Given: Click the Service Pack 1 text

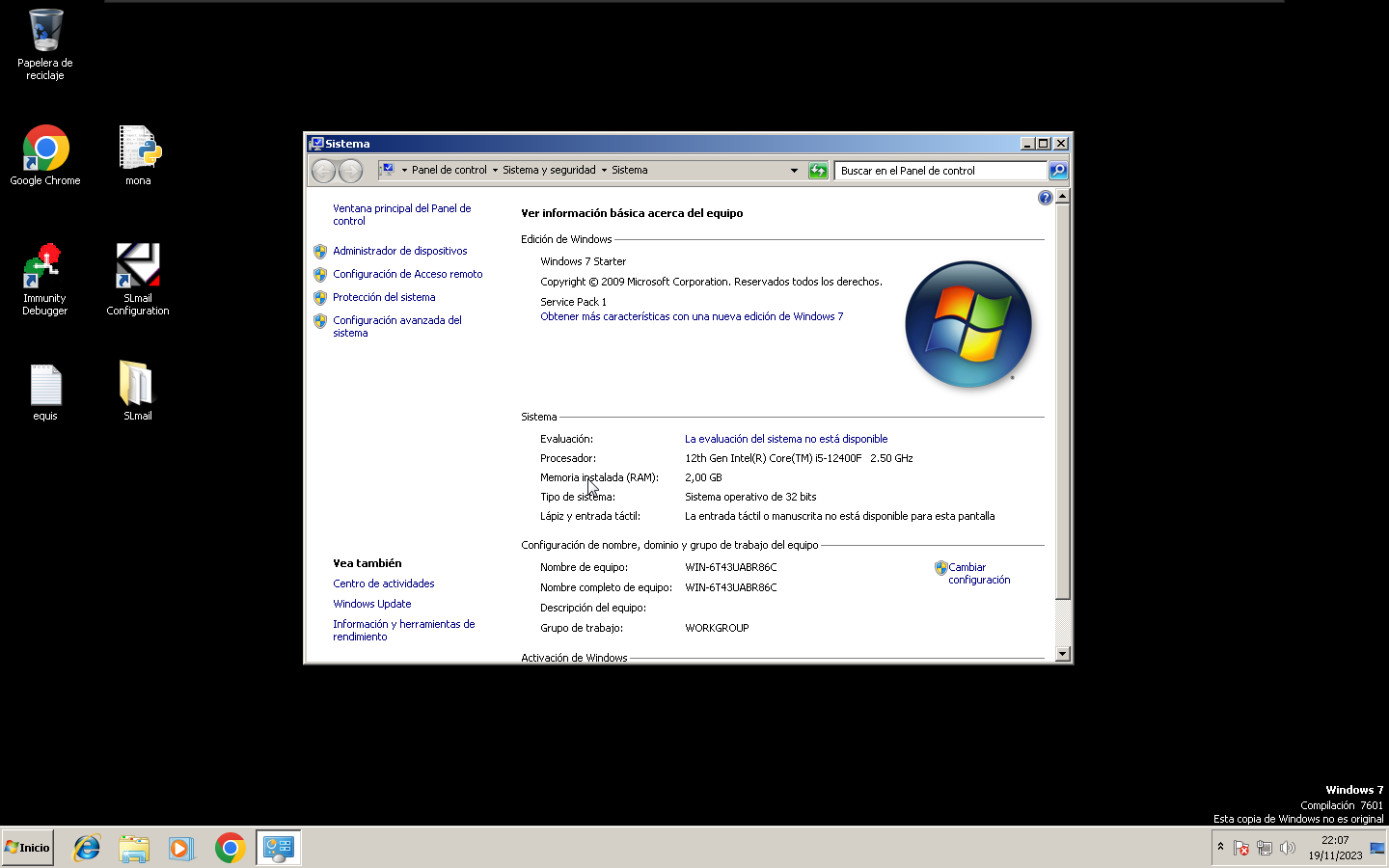Looking at the screenshot, I should tap(573, 302).
